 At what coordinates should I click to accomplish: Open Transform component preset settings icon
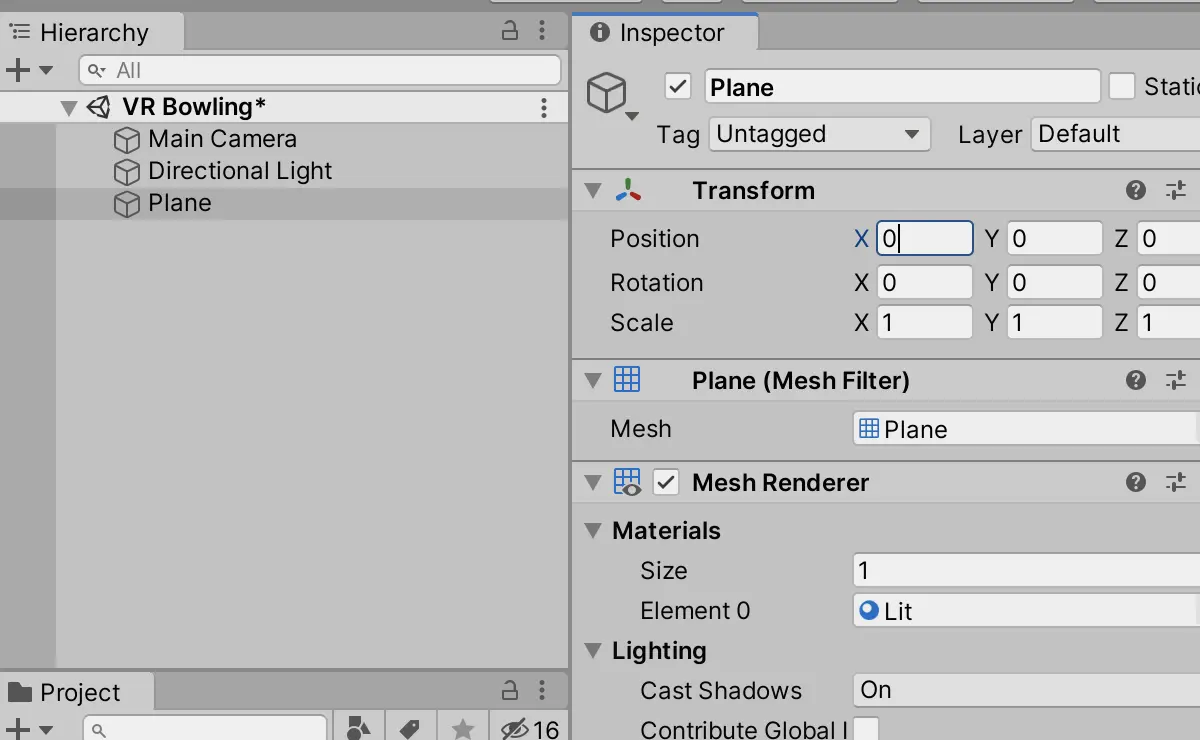1176,190
